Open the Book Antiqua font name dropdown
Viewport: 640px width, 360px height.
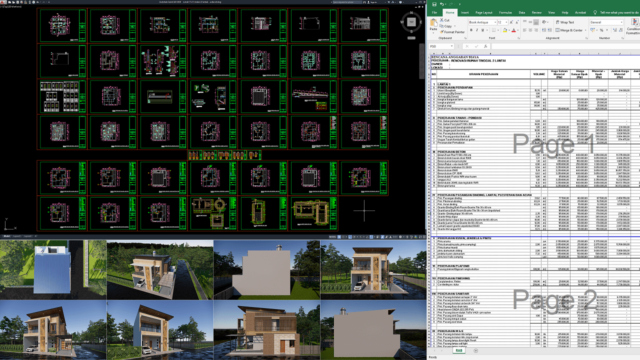click(x=496, y=22)
